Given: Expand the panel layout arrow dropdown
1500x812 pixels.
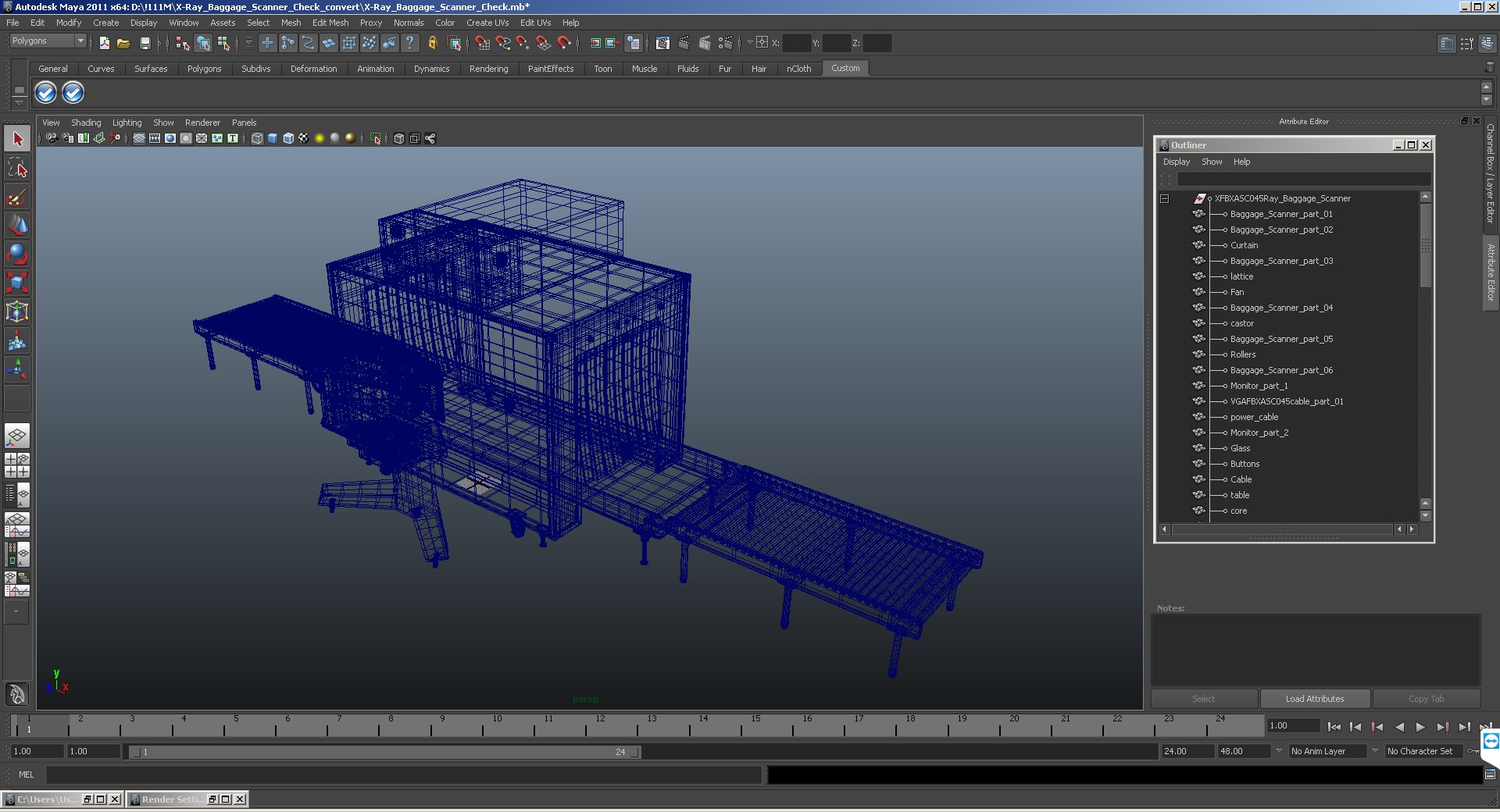Looking at the screenshot, I should coord(16,612).
